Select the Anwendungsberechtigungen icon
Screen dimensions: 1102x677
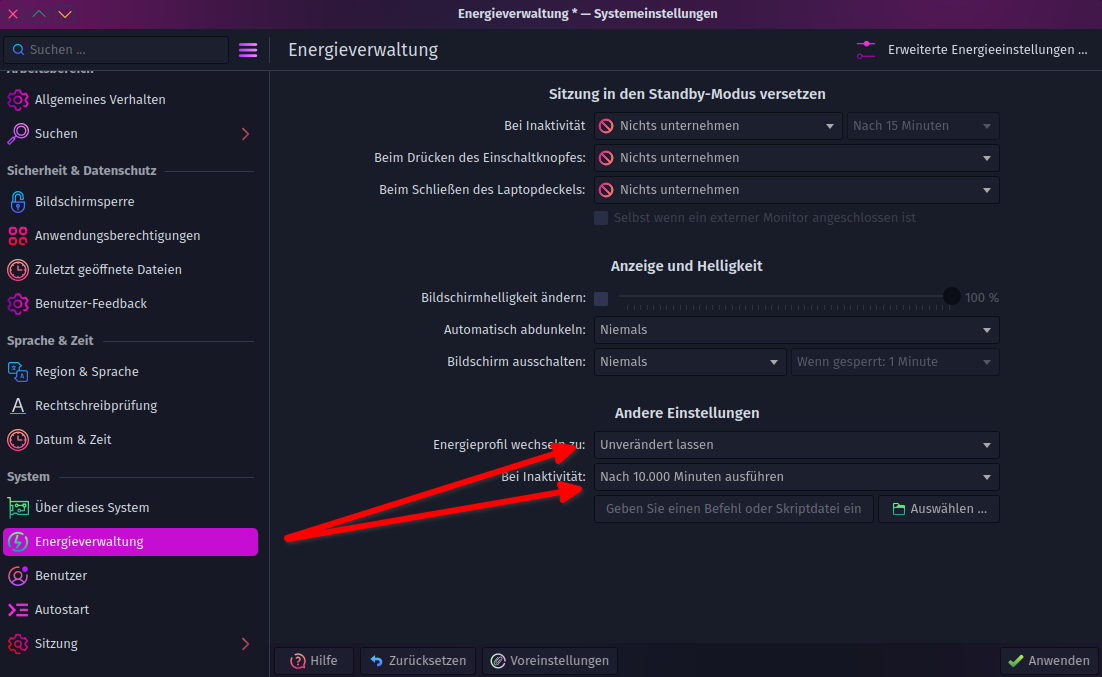(x=18, y=236)
